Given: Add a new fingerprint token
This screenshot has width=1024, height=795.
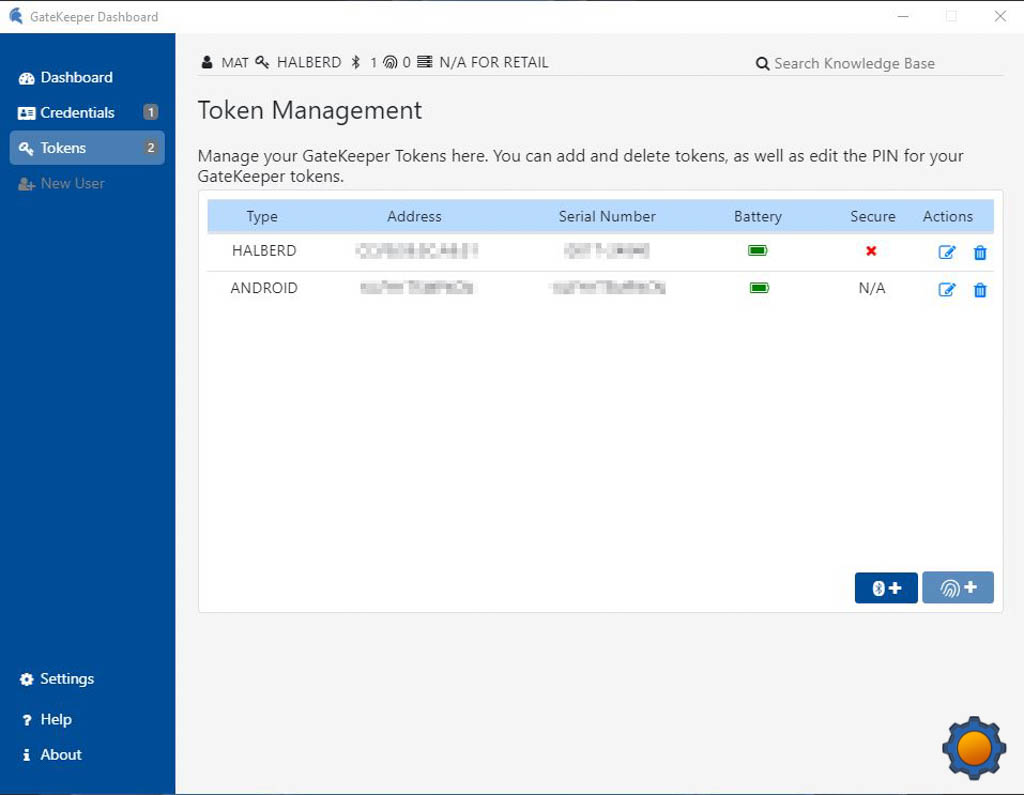Looking at the screenshot, I should (958, 588).
